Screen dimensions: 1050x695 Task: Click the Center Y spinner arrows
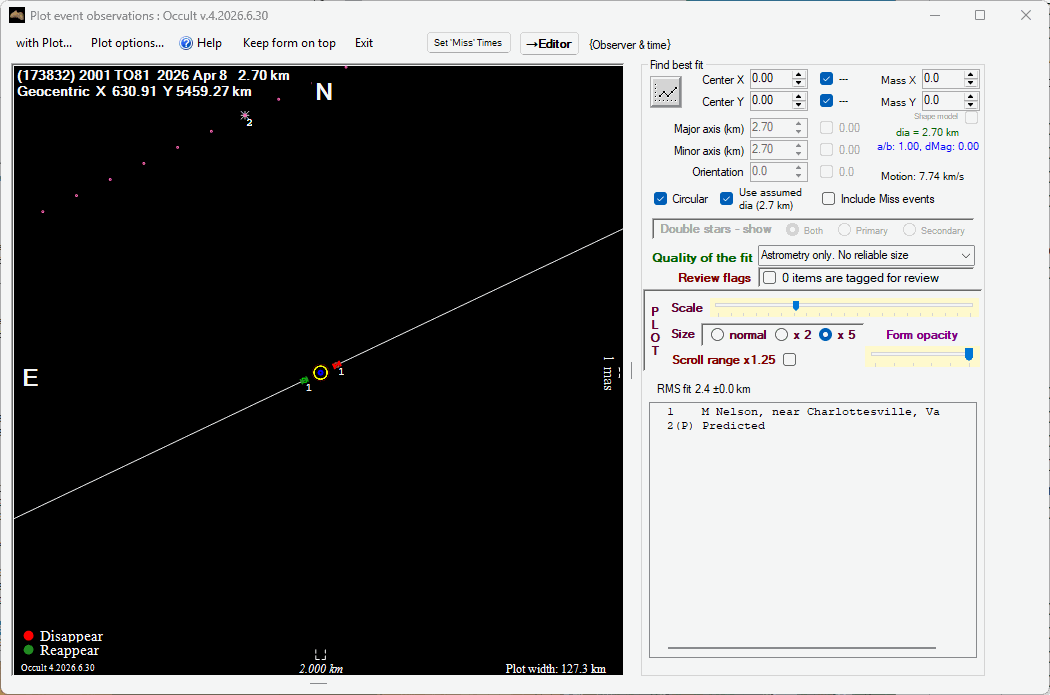pyautogui.click(x=799, y=100)
